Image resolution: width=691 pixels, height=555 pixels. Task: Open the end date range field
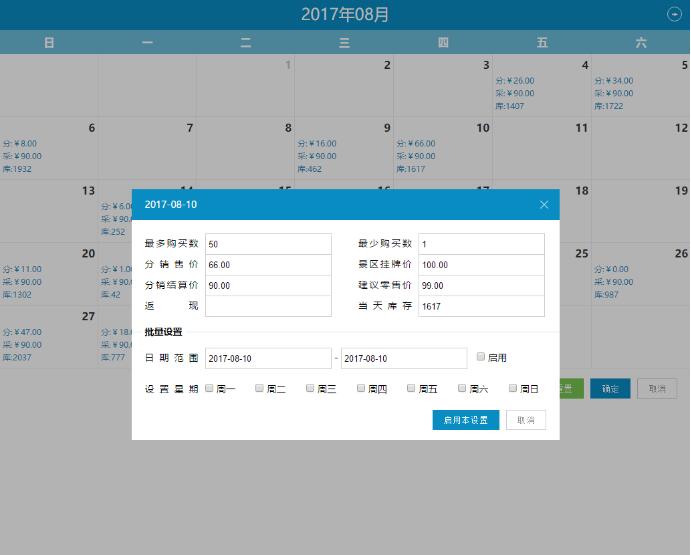(404, 358)
